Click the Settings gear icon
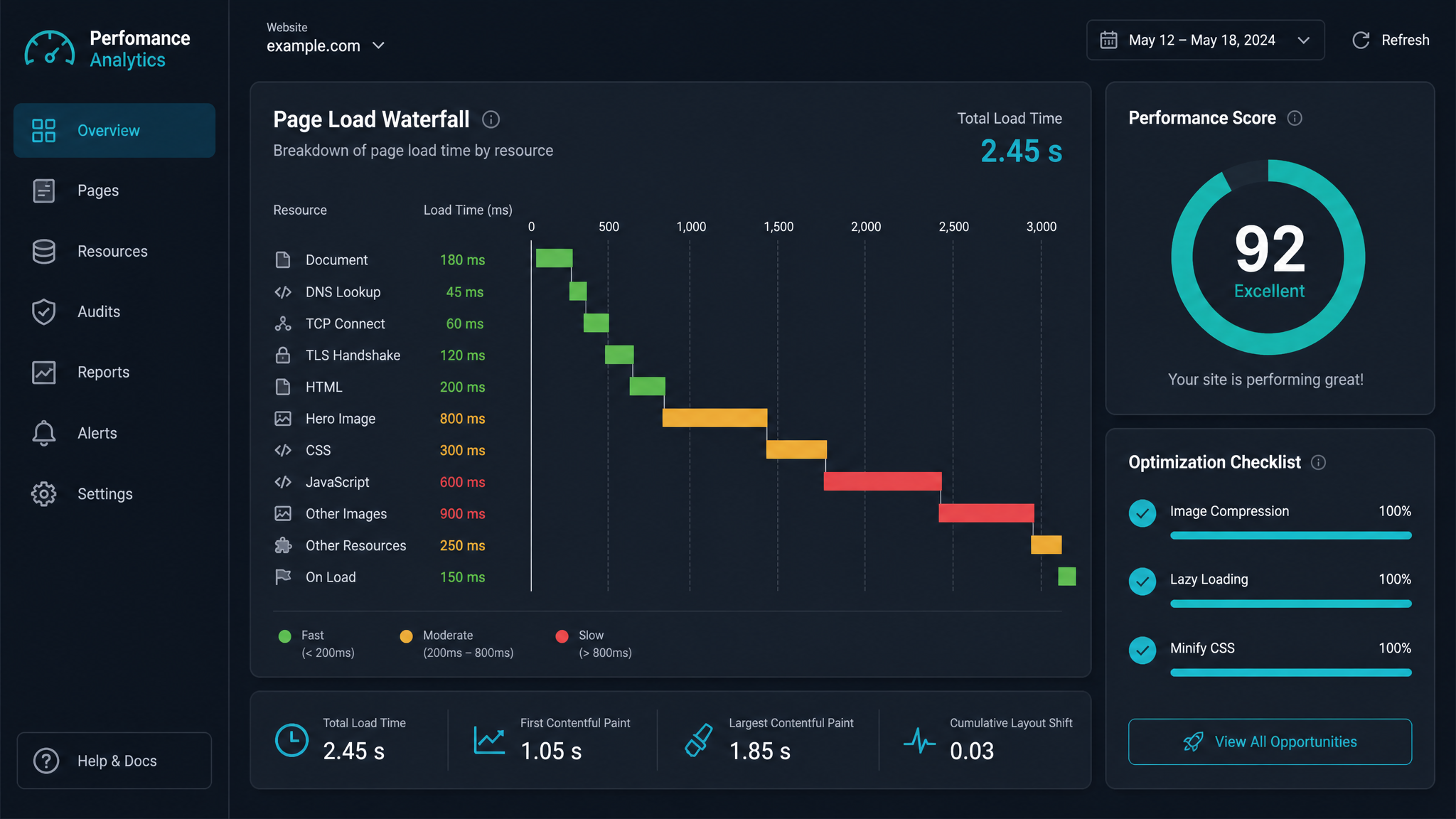 coord(43,494)
